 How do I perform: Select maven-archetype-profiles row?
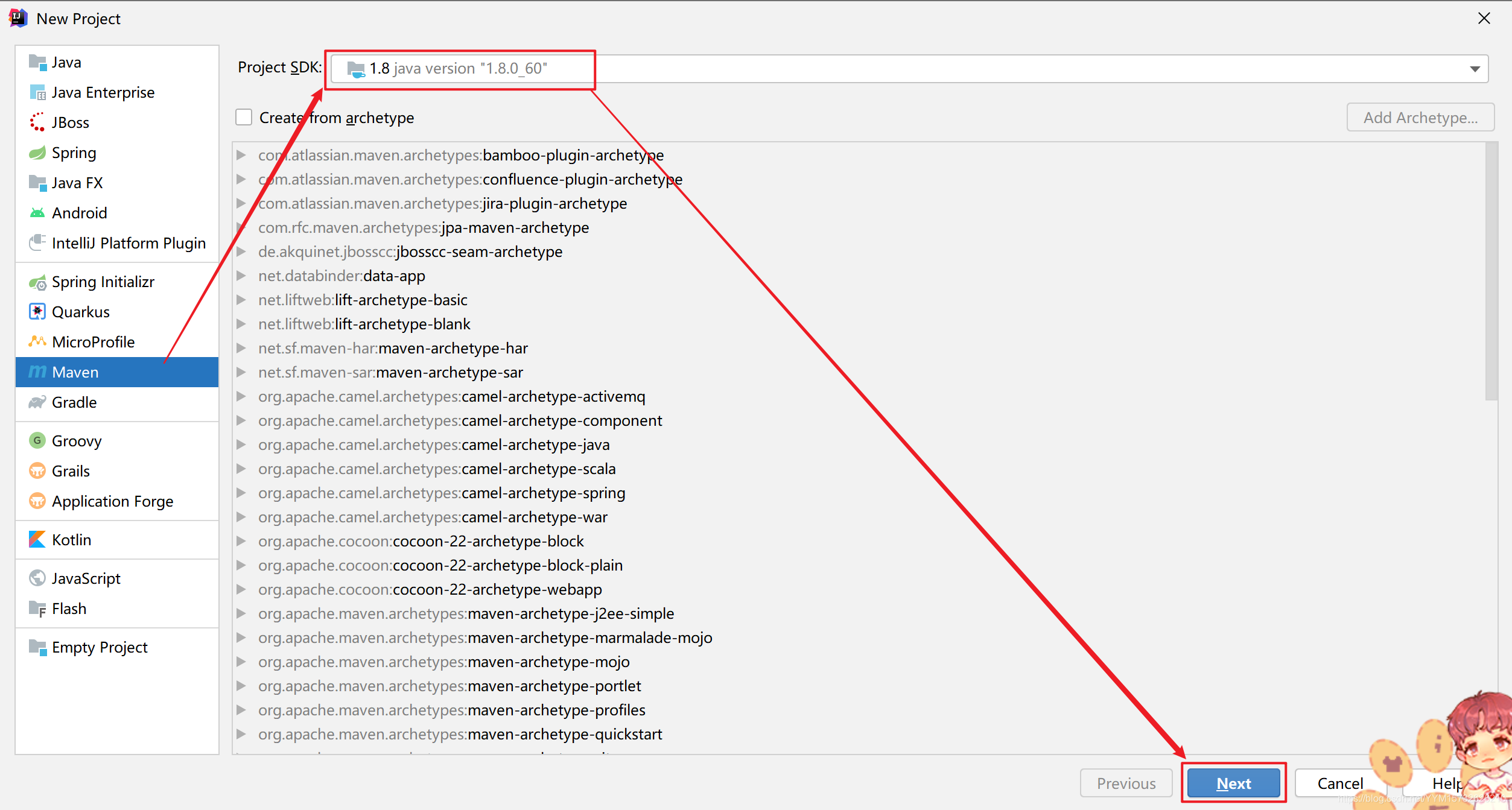859,710
